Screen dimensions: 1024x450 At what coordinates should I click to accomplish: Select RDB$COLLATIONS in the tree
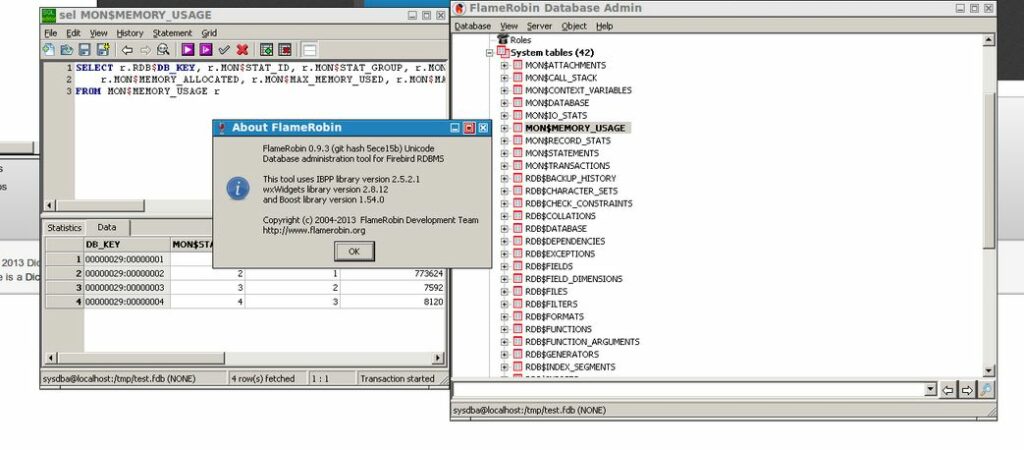560,216
